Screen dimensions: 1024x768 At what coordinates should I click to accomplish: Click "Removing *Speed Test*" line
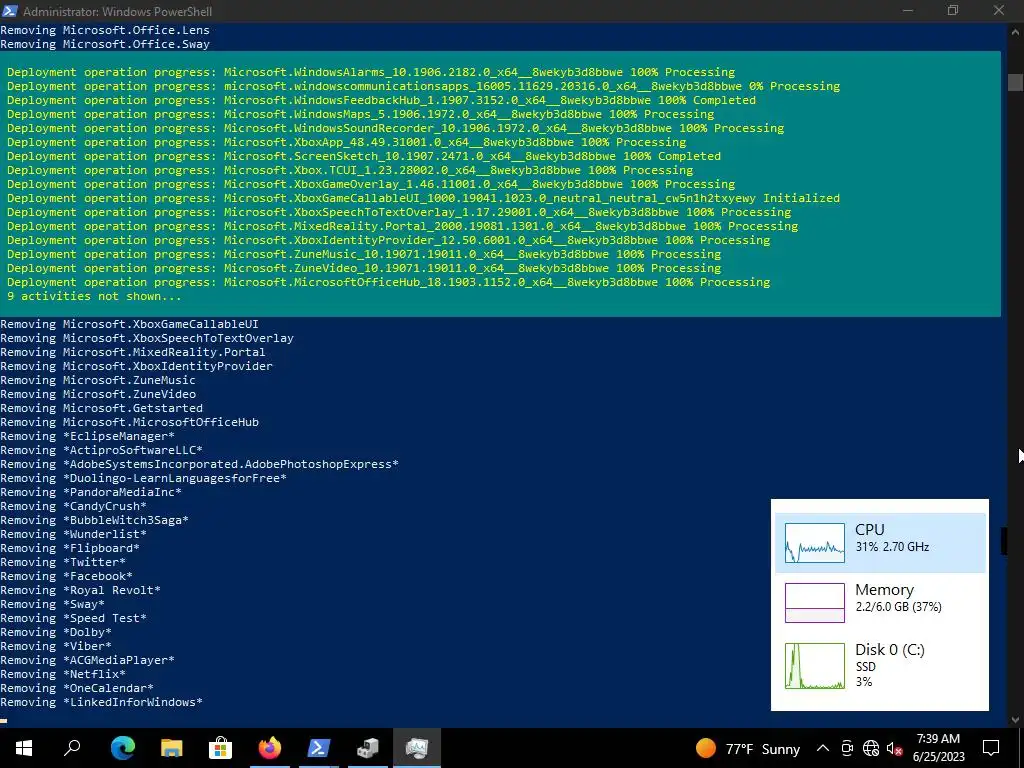(x=73, y=618)
